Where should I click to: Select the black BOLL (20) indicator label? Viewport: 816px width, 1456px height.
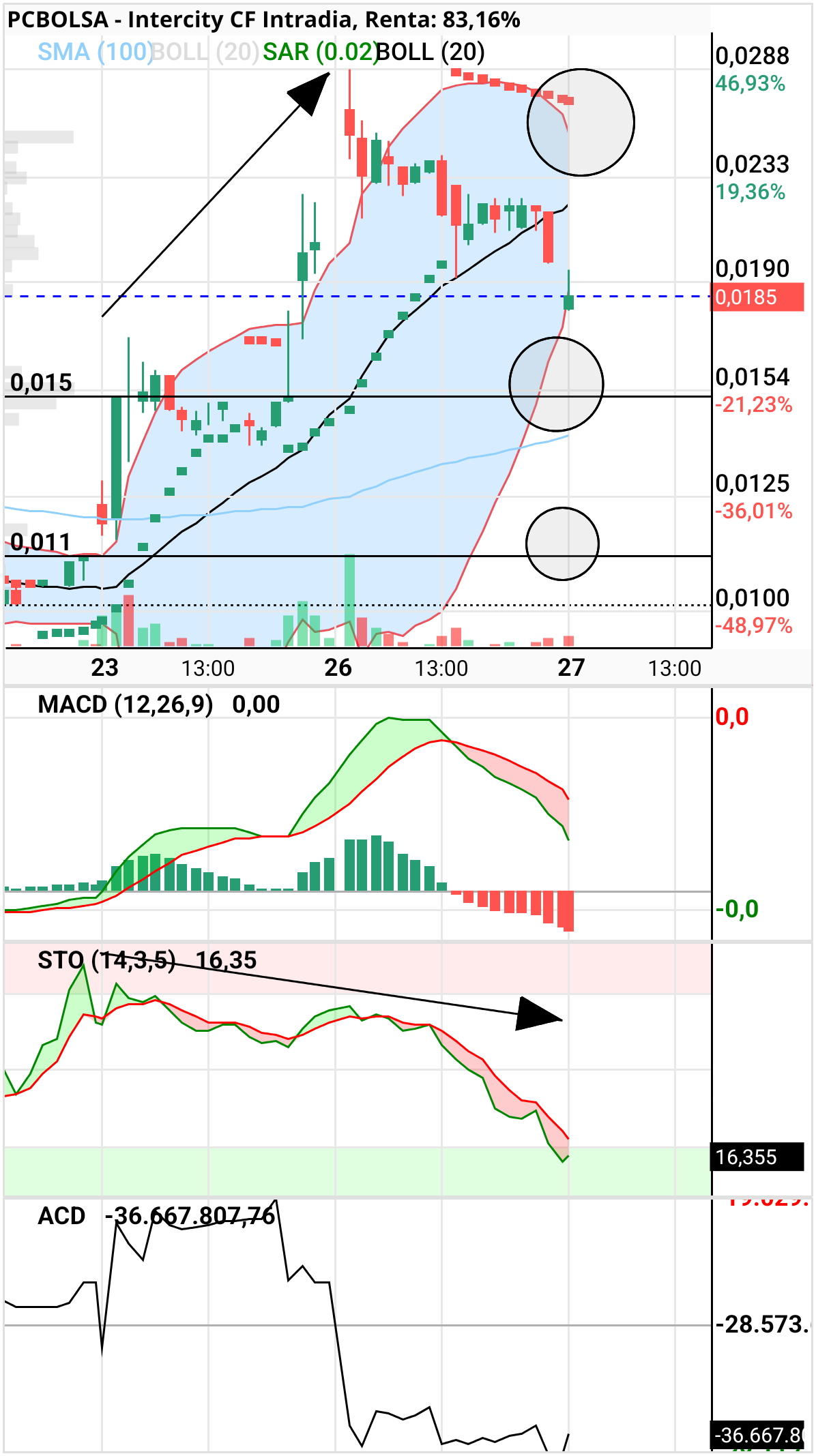(431, 52)
